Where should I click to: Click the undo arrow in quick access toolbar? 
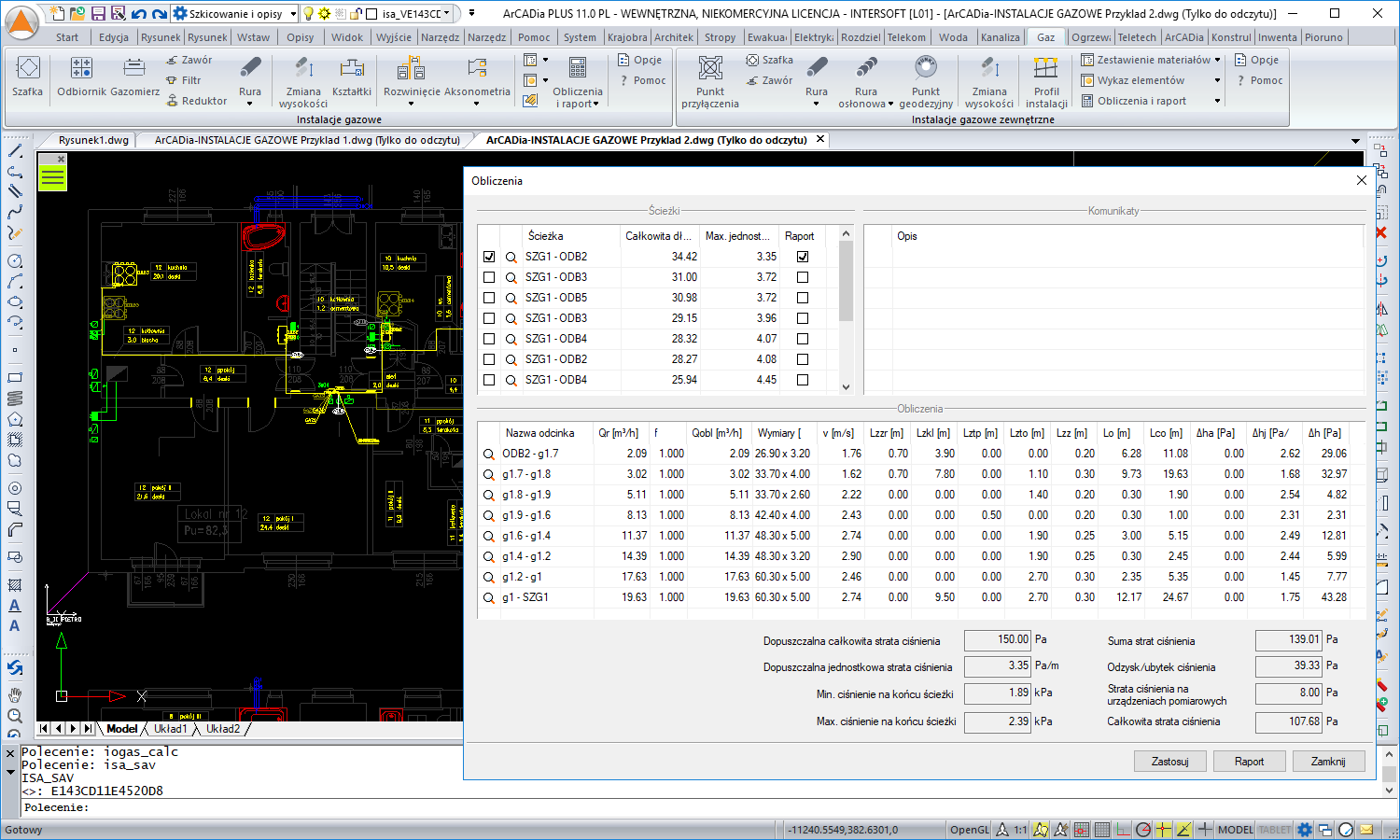[139, 13]
